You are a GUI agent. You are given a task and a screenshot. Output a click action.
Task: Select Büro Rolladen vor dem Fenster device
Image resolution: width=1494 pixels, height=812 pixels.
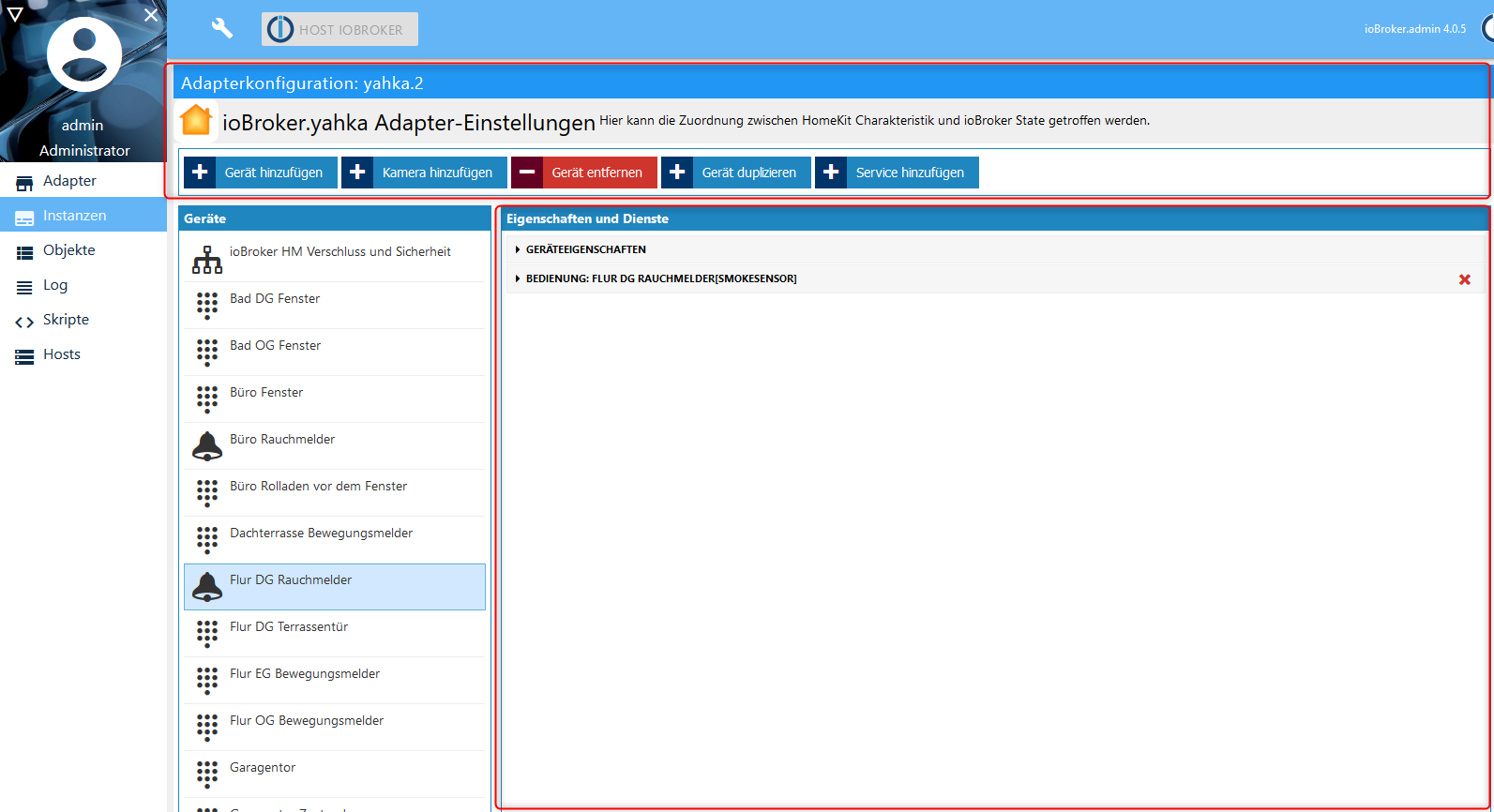pyautogui.click(x=335, y=492)
